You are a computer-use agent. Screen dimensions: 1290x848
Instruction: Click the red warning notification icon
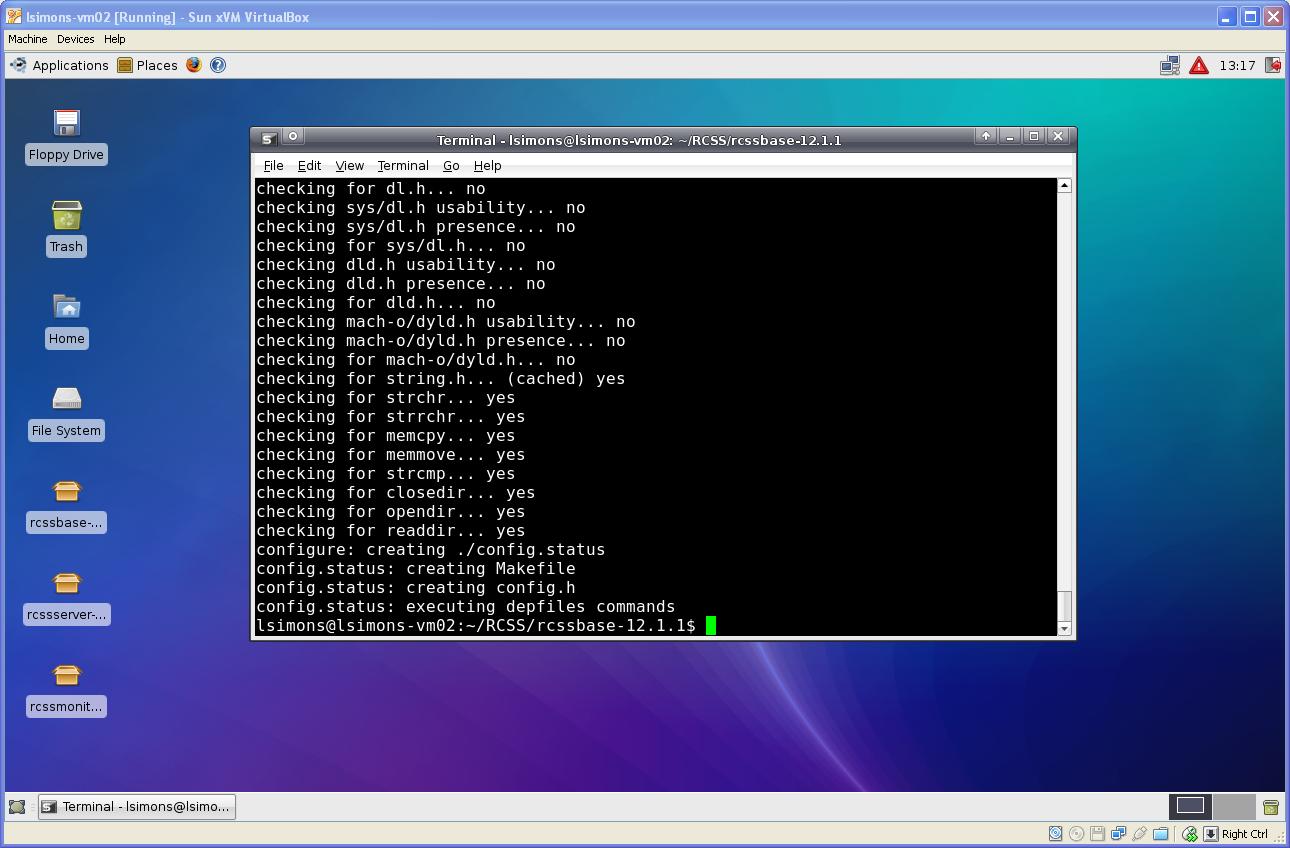coord(1199,65)
